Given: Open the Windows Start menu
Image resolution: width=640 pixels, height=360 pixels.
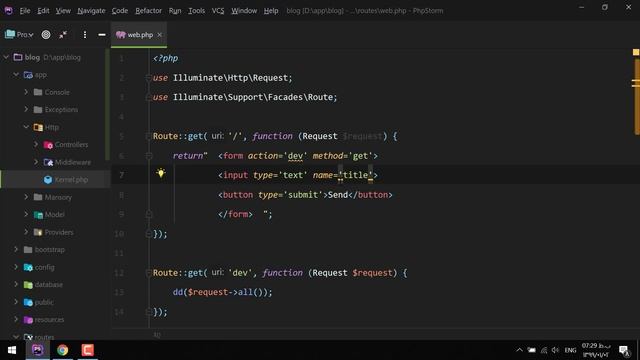Looking at the screenshot, I should (12, 350).
